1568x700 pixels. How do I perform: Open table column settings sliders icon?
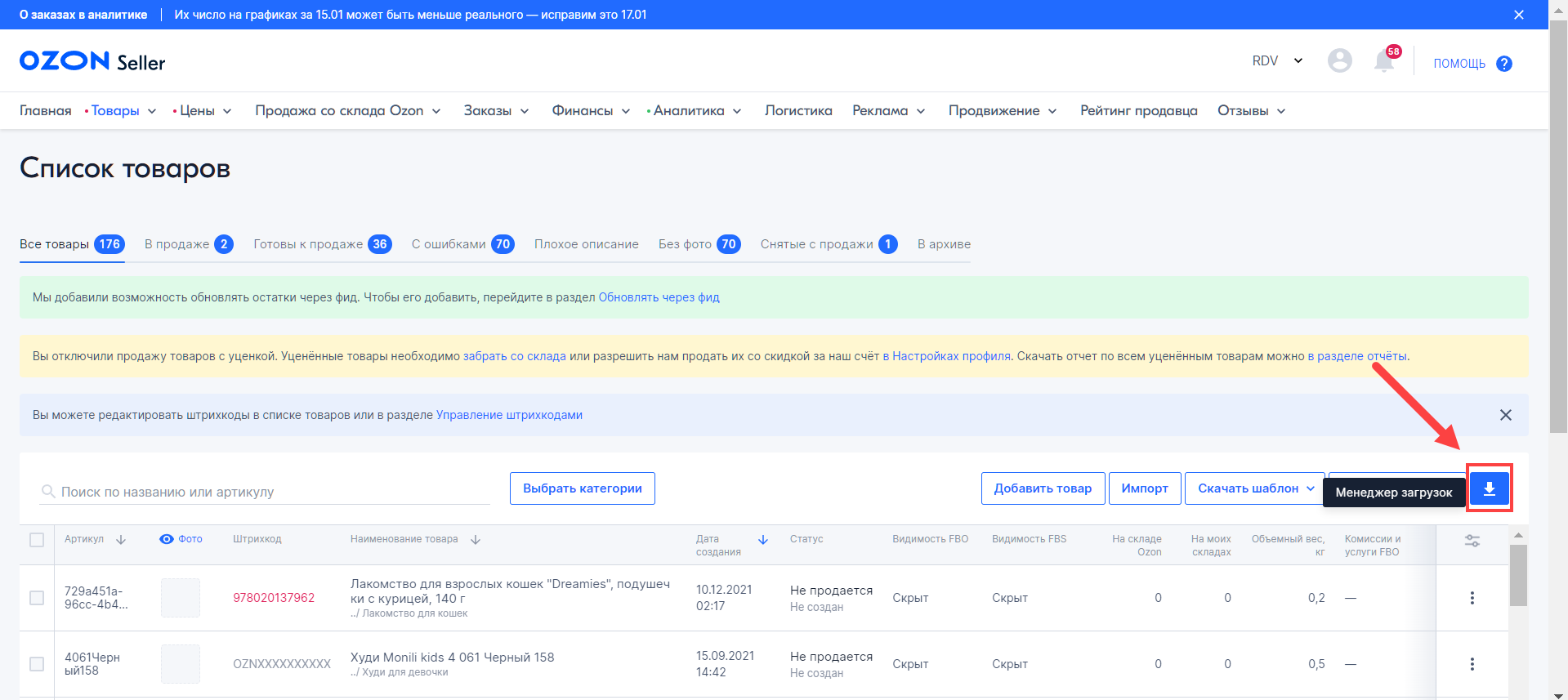point(1472,541)
